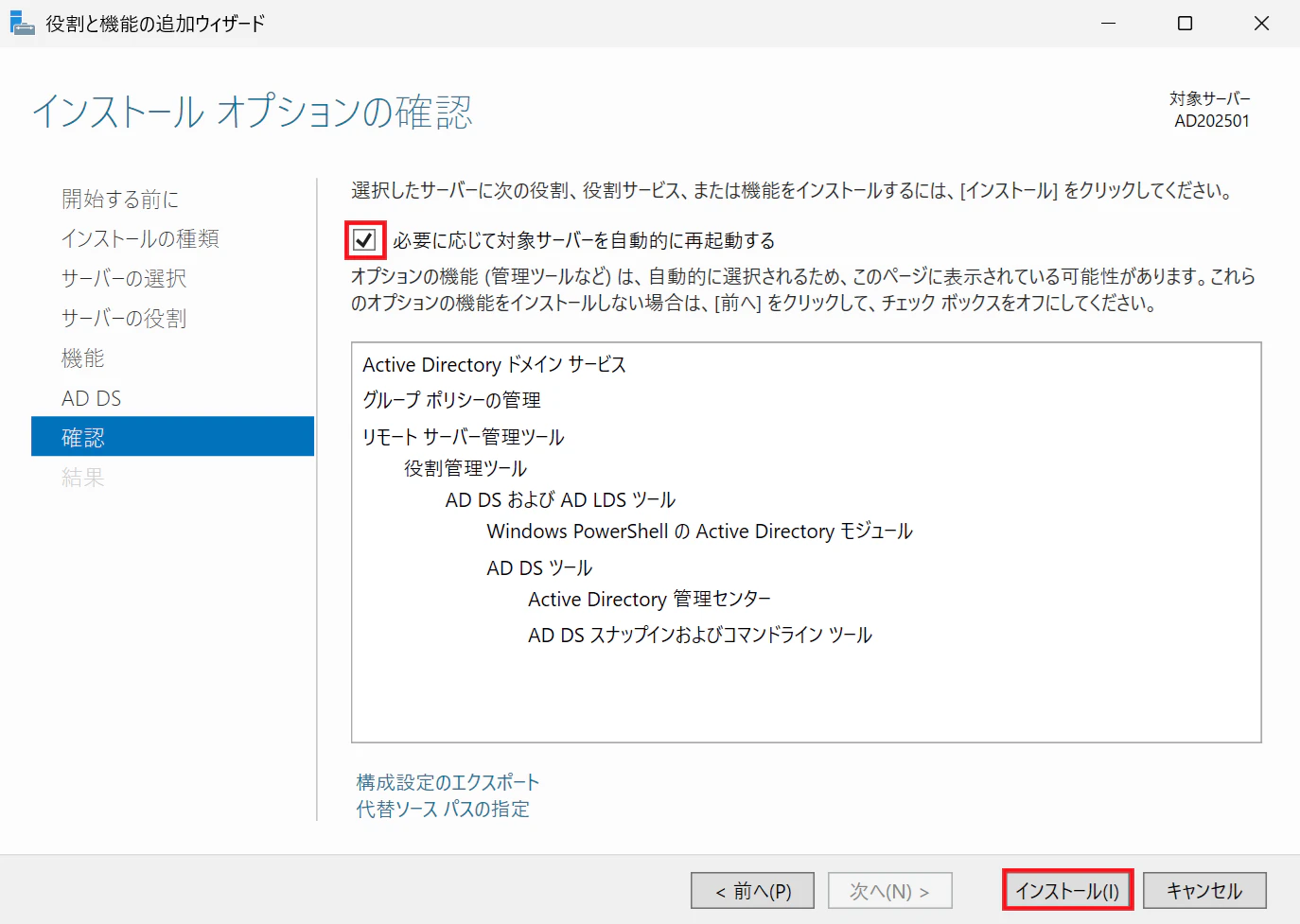Click the インストール(I) button
The image size is (1300, 924).
click(x=1067, y=891)
